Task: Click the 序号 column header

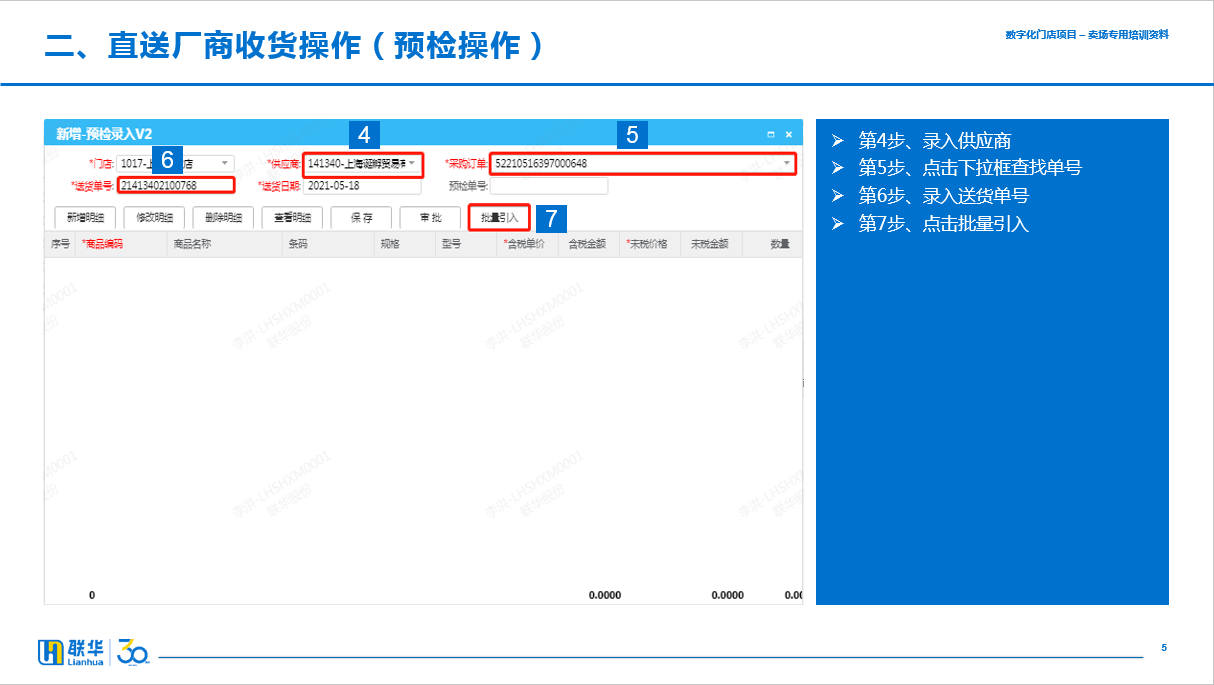Action: [x=60, y=244]
